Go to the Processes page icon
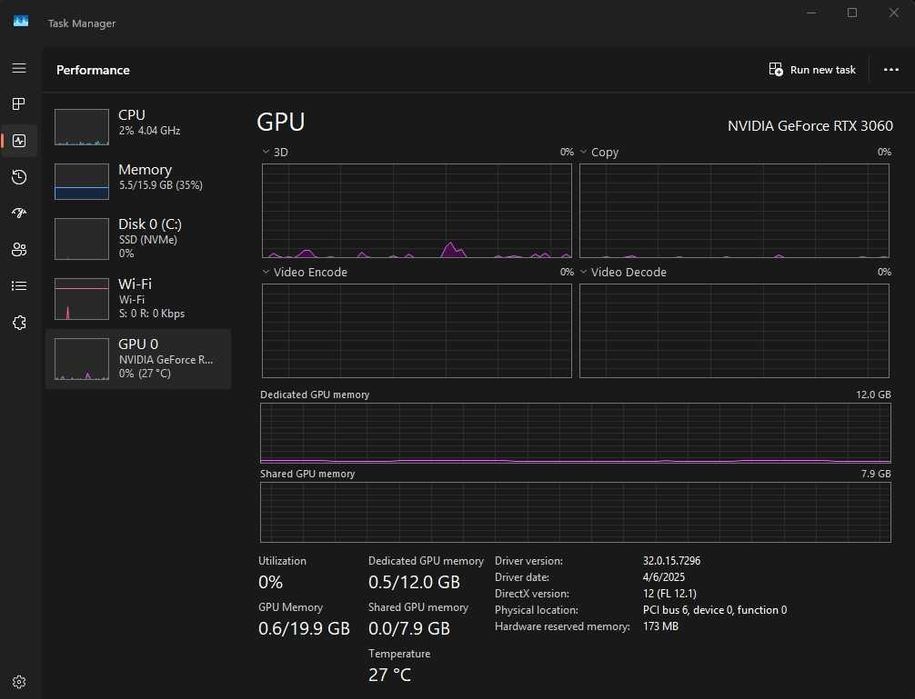This screenshot has height=699, width=915. click(x=19, y=104)
